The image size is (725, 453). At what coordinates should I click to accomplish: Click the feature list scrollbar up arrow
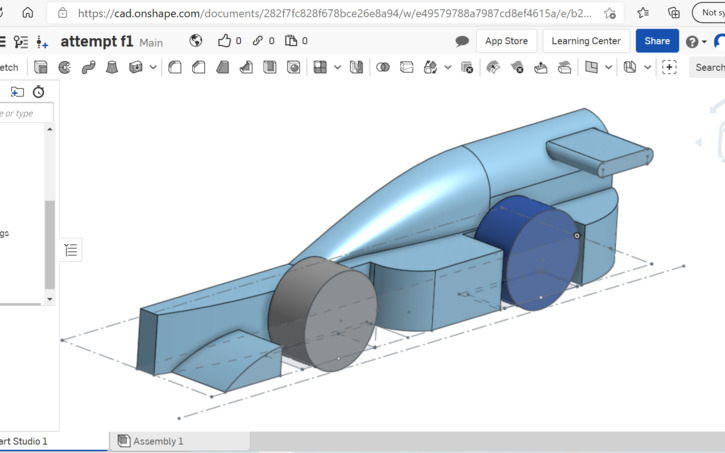[50, 129]
